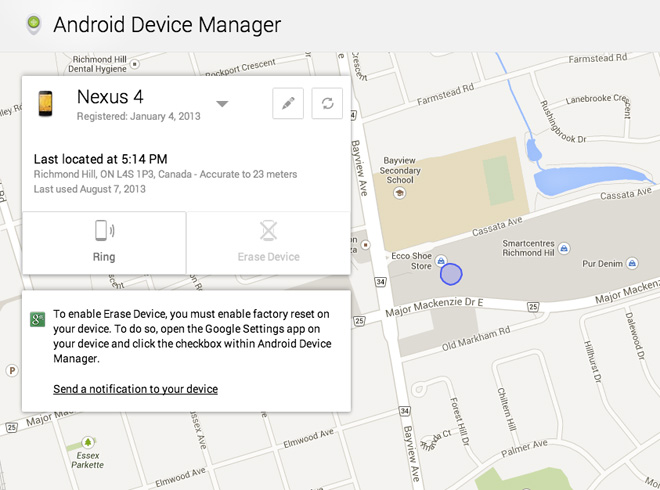660x490 pixels.
Task: Click the Richmond Hill Dental Hygiene marker
Action: (x=134, y=64)
